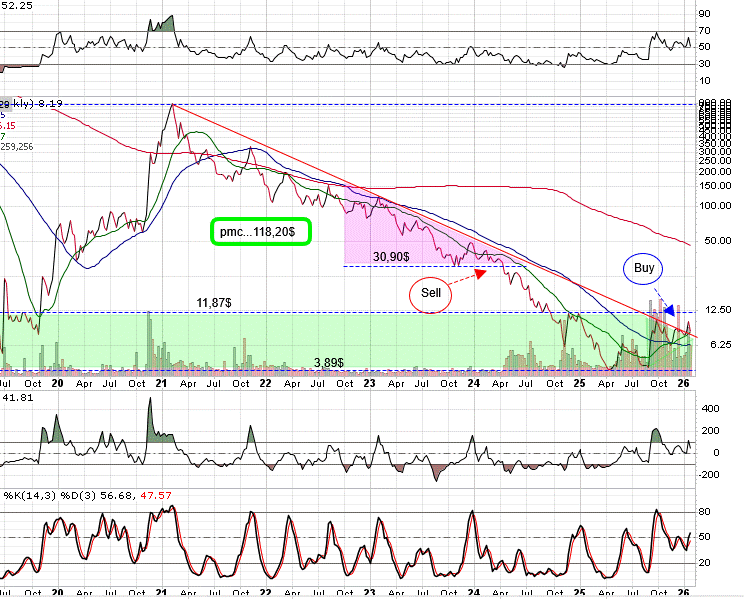Click the shaded RSI overbought peak above 70
Screen dimensions: 744x601
coord(160,22)
